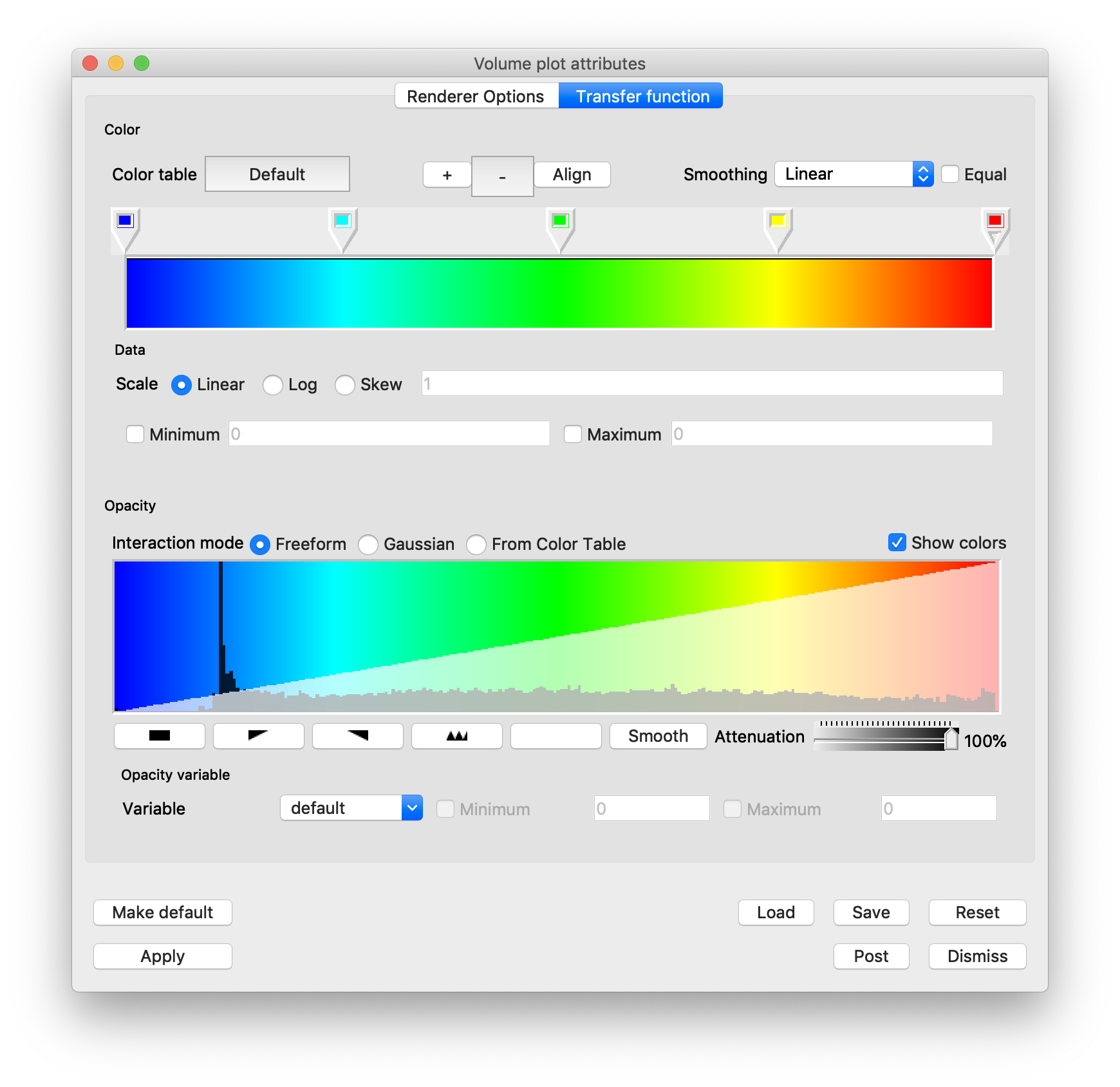This screenshot has height=1087, width=1120.
Task: Switch to the Renderer Options tab
Action: (476, 96)
